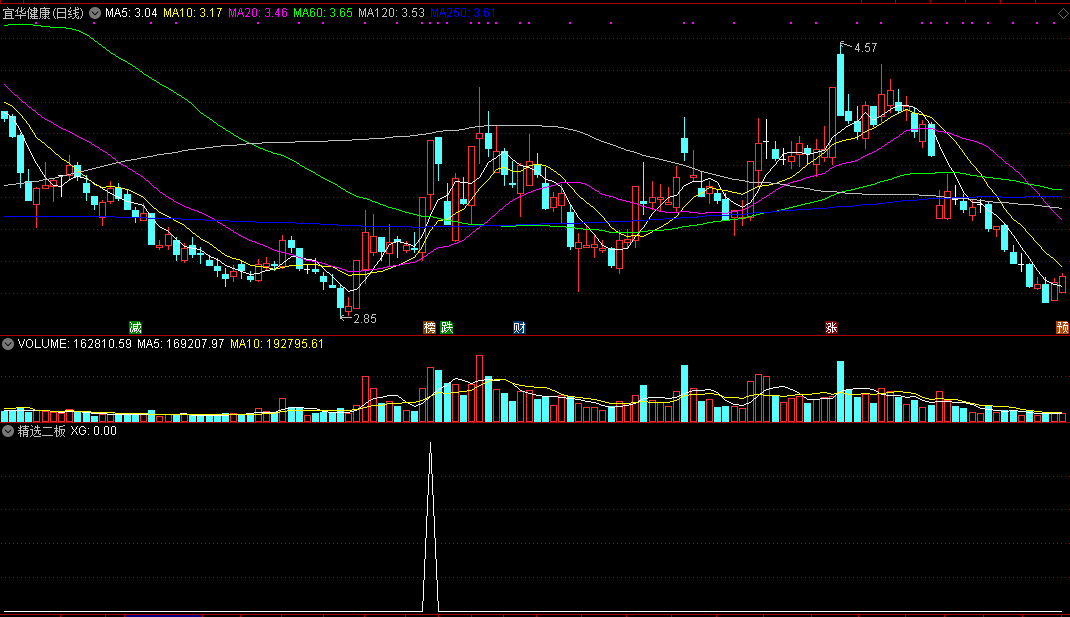Expand the main chart indicator dropdown arrow
The height and width of the screenshot is (617, 1070).
tap(95, 13)
